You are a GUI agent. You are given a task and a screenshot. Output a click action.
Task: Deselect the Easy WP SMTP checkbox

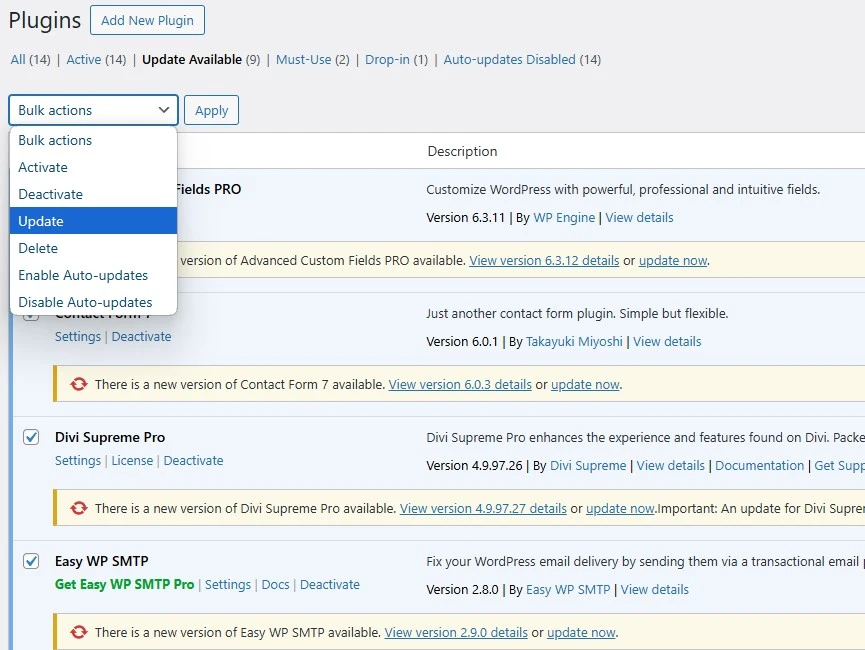(x=31, y=561)
